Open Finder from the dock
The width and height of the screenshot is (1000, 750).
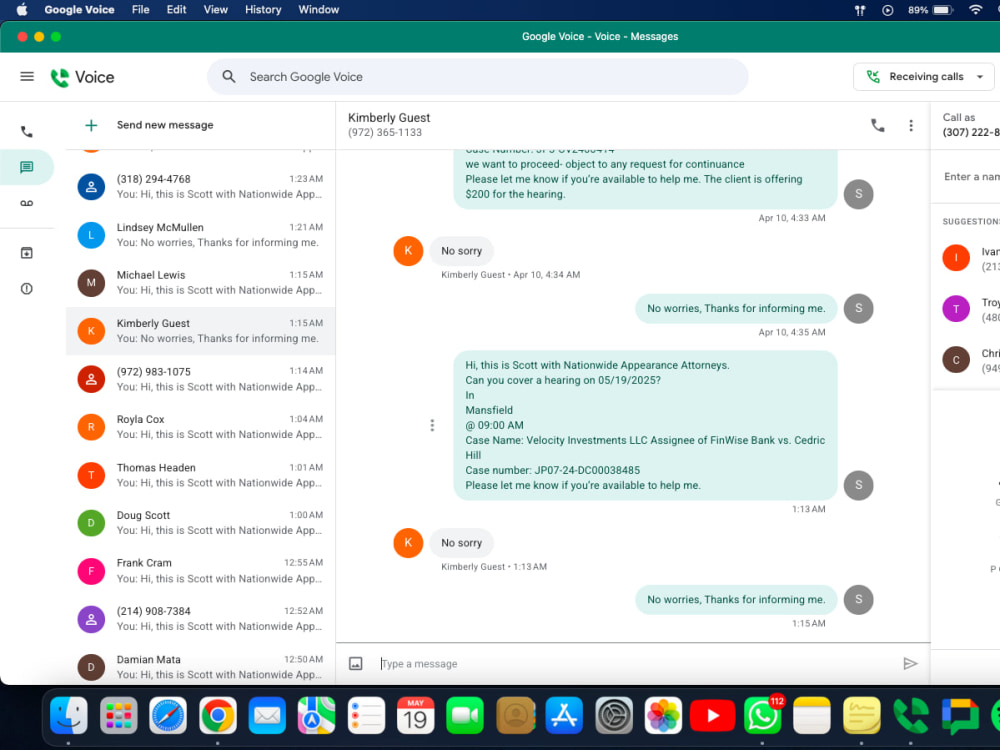[68, 716]
